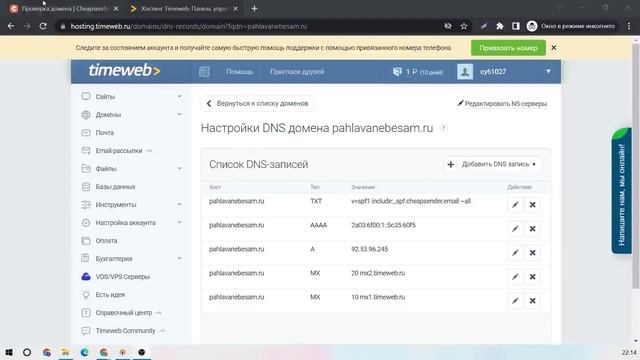Image resolution: width=640 pixels, height=360 pixels.
Task: Delete the MX record 10 mx1.timeweb.ru
Action: [532, 301]
